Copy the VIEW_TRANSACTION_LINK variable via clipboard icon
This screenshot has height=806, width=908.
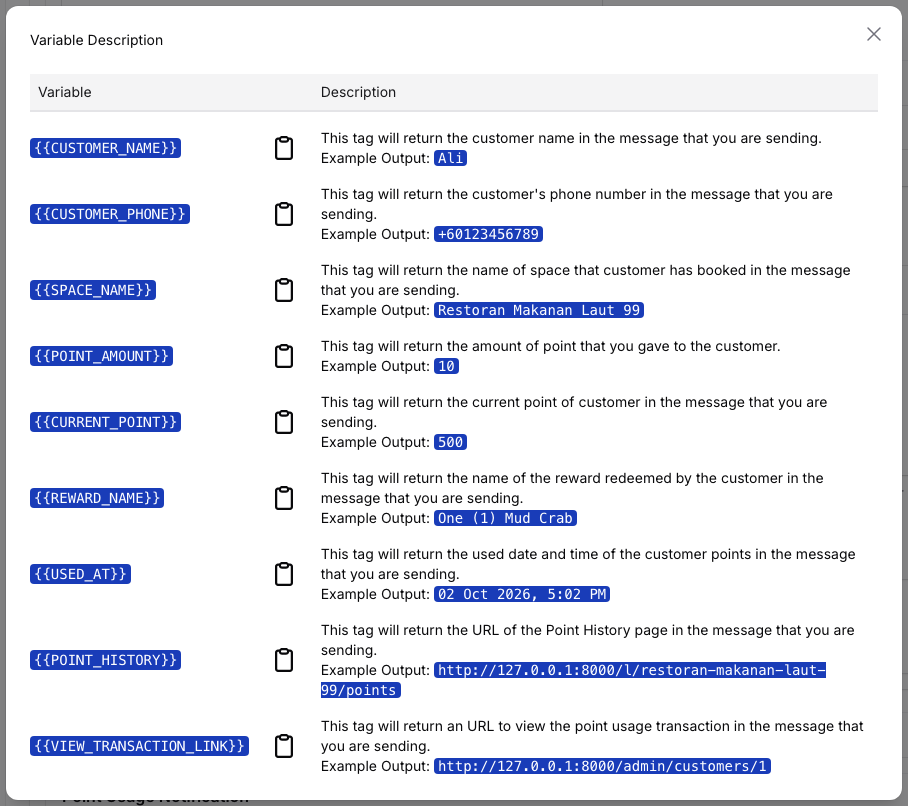[x=284, y=746]
